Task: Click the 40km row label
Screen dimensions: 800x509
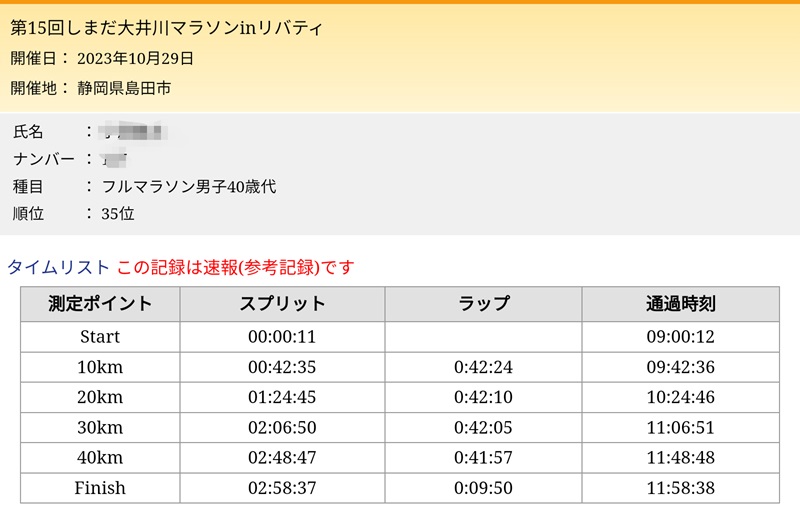Action: (100, 457)
